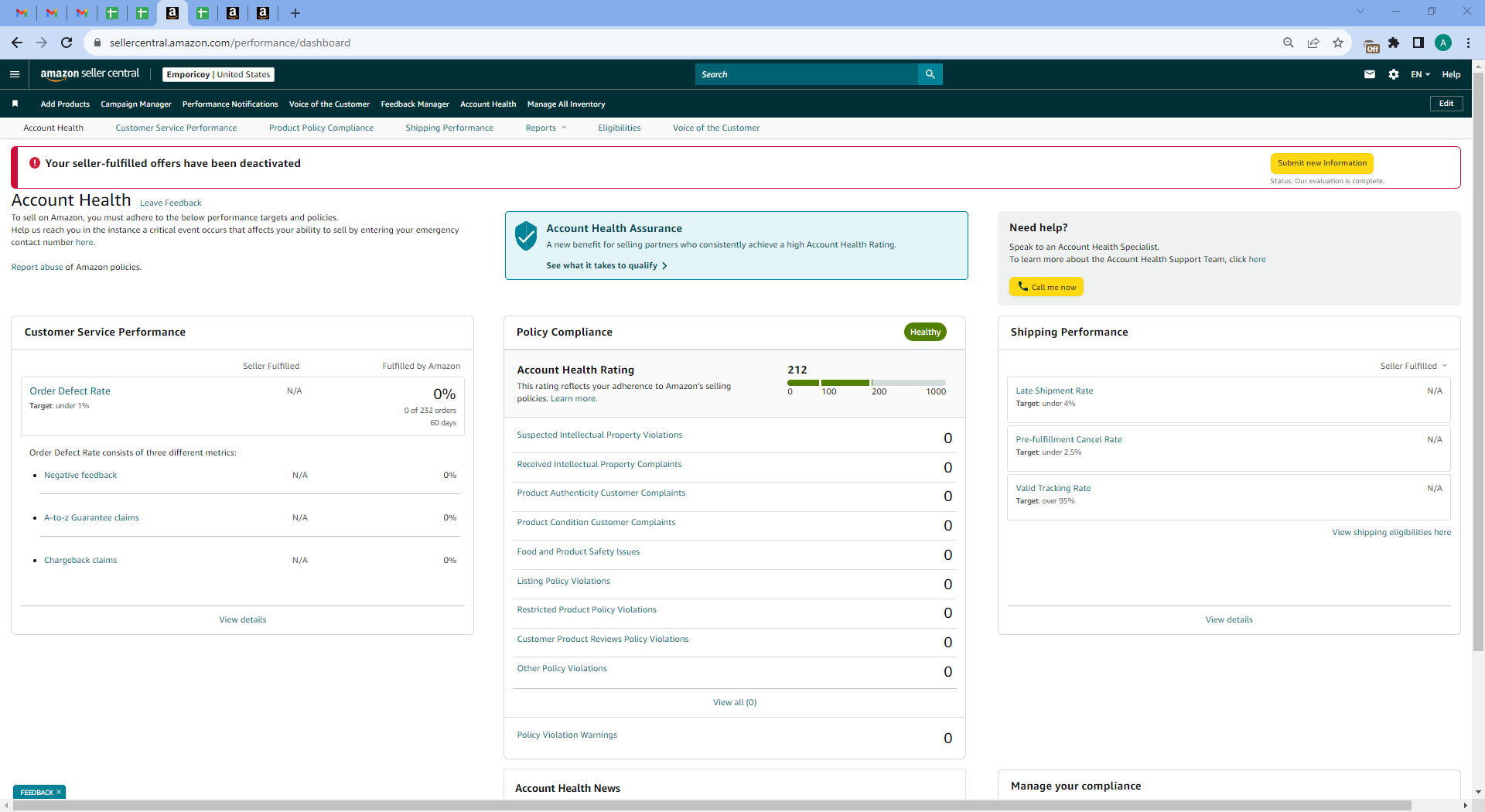The width and height of the screenshot is (1485, 812).
Task: Click View all (0) policy violations
Action: click(x=735, y=702)
